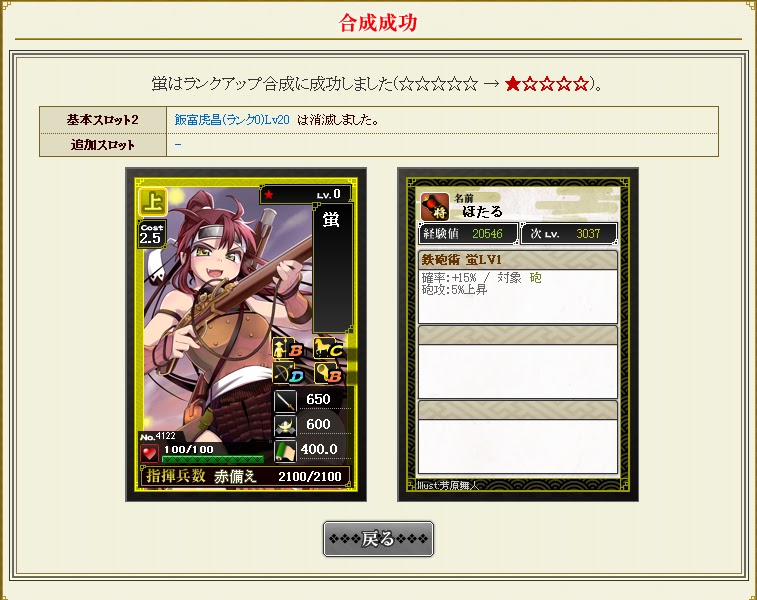This screenshot has height=600, width=757.
Task: Click the red heart HP icon
Action: (x=149, y=454)
